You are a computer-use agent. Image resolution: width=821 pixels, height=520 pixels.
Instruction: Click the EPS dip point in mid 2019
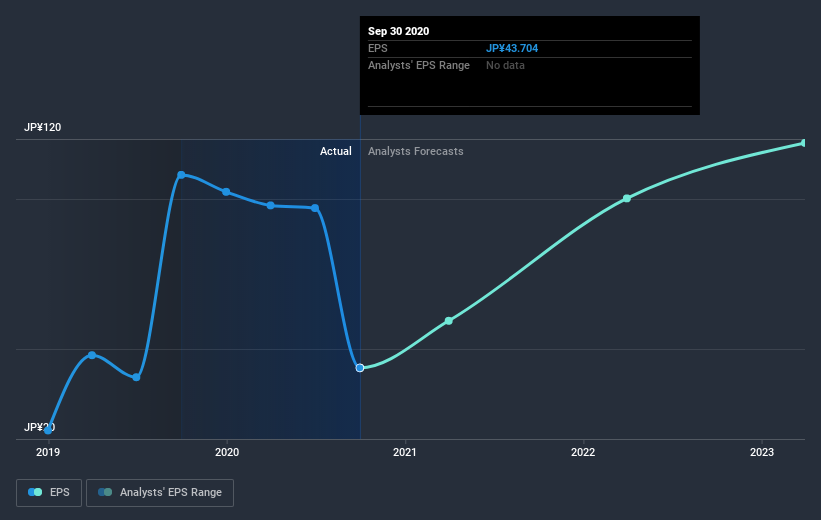point(136,378)
